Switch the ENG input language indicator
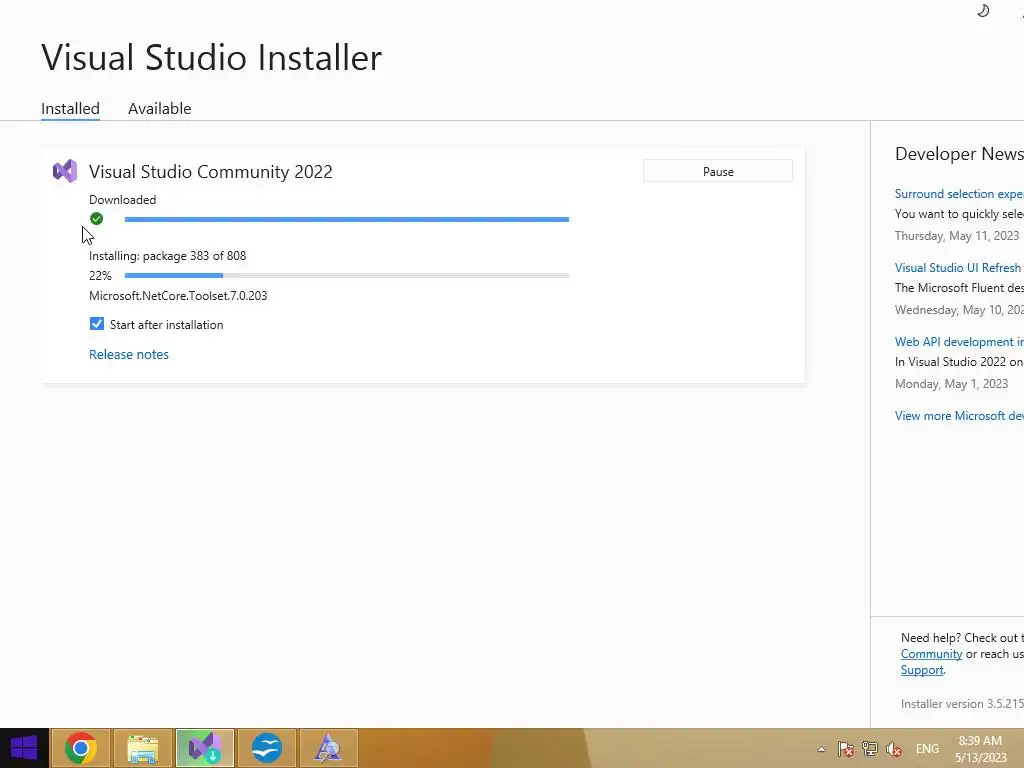This screenshot has width=1024, height=768. [x=927, y=749]
